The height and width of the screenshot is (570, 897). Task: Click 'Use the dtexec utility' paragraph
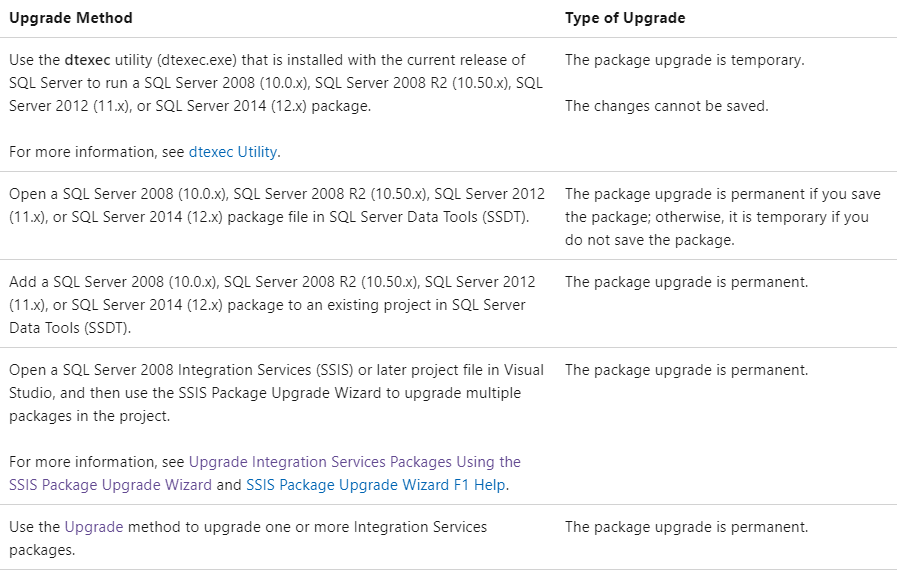[276, 83]
